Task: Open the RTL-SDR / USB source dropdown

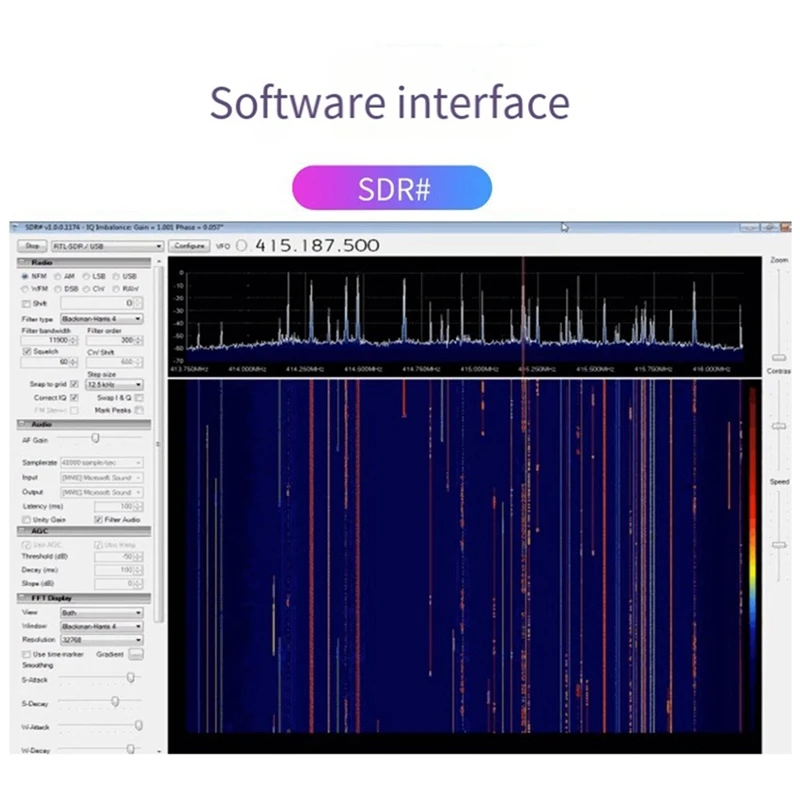Action: 107,246
